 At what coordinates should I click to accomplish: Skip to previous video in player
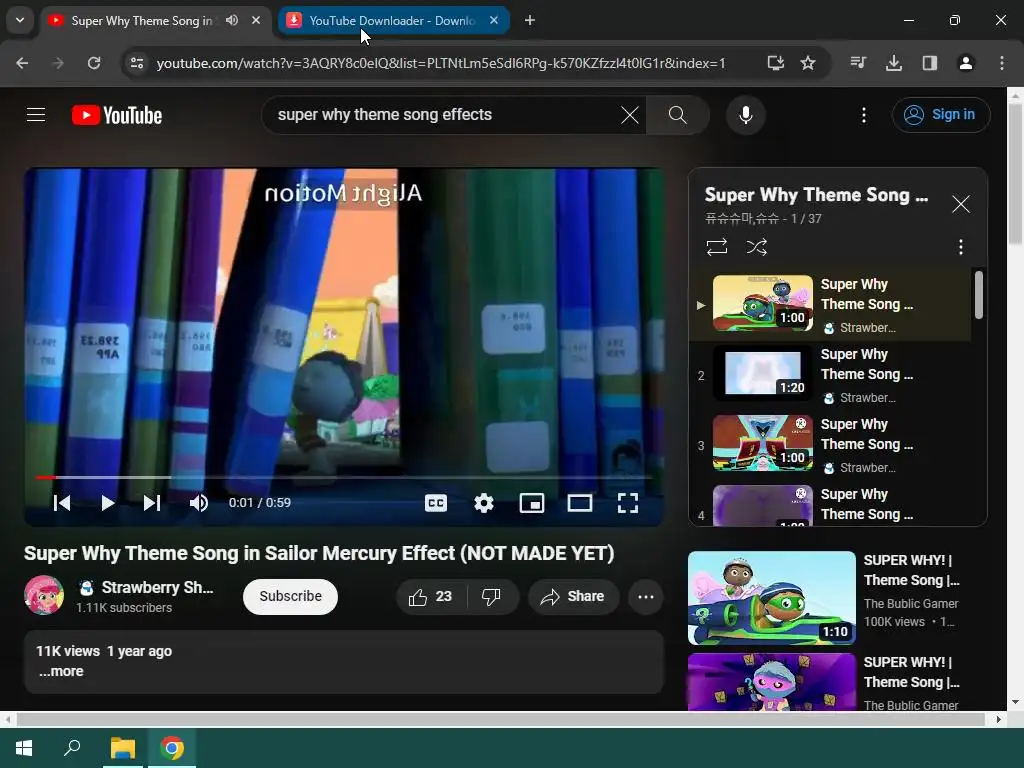[62, 503]
